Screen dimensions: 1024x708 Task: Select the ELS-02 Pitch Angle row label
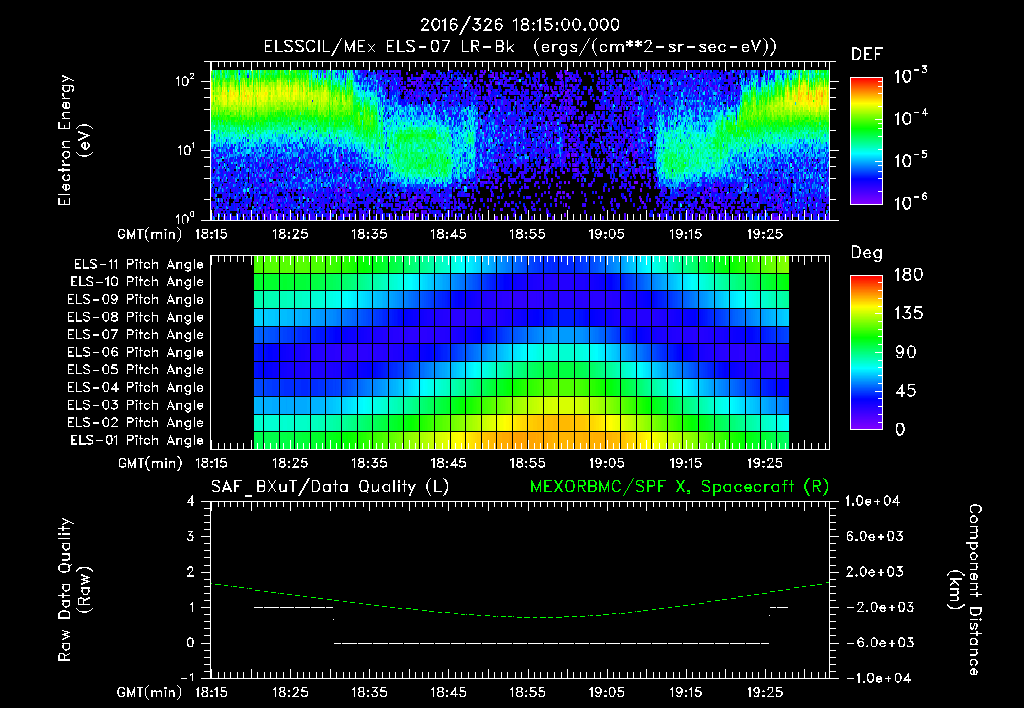136,423
